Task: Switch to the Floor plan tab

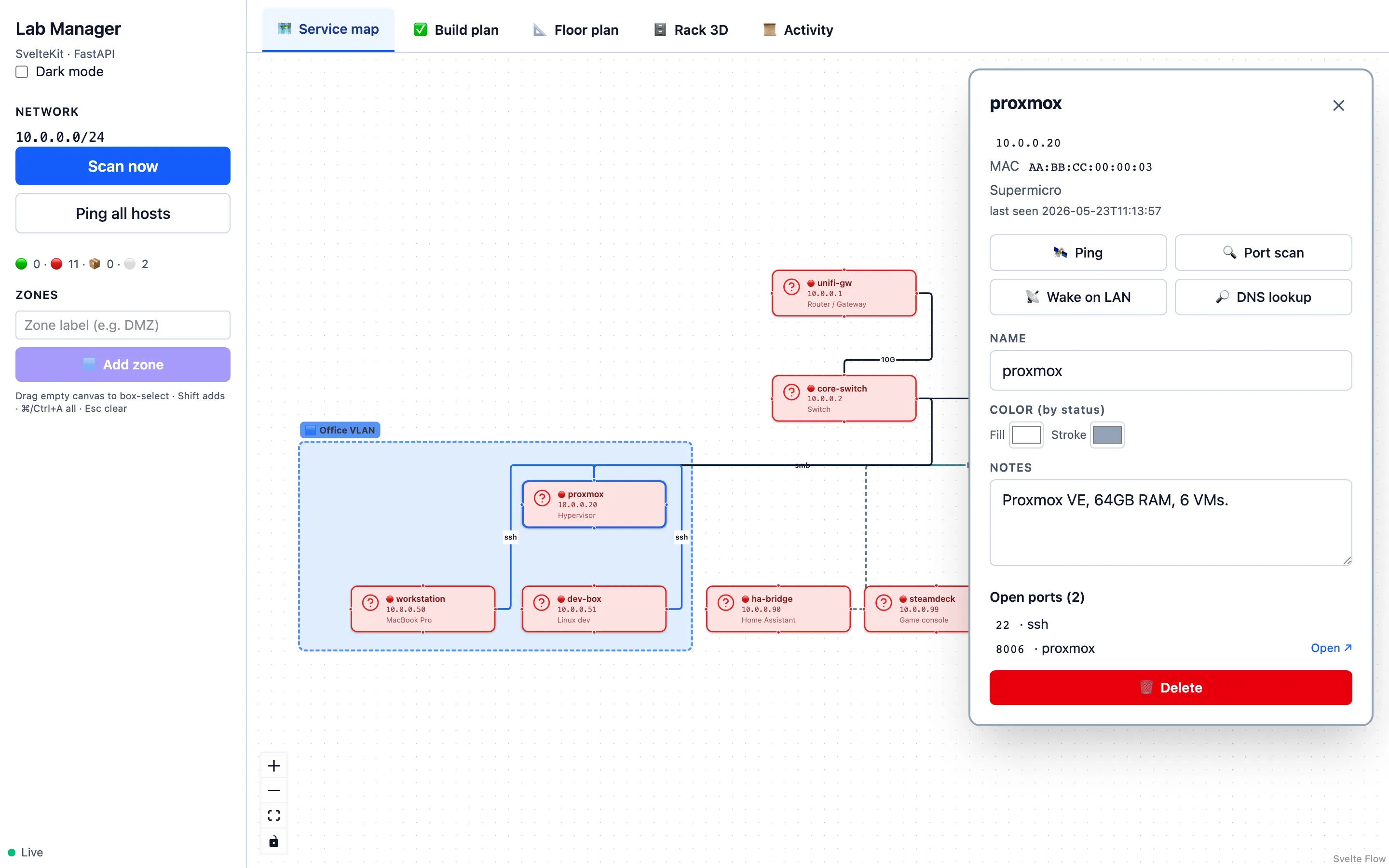Action: (x=576, y=30)
